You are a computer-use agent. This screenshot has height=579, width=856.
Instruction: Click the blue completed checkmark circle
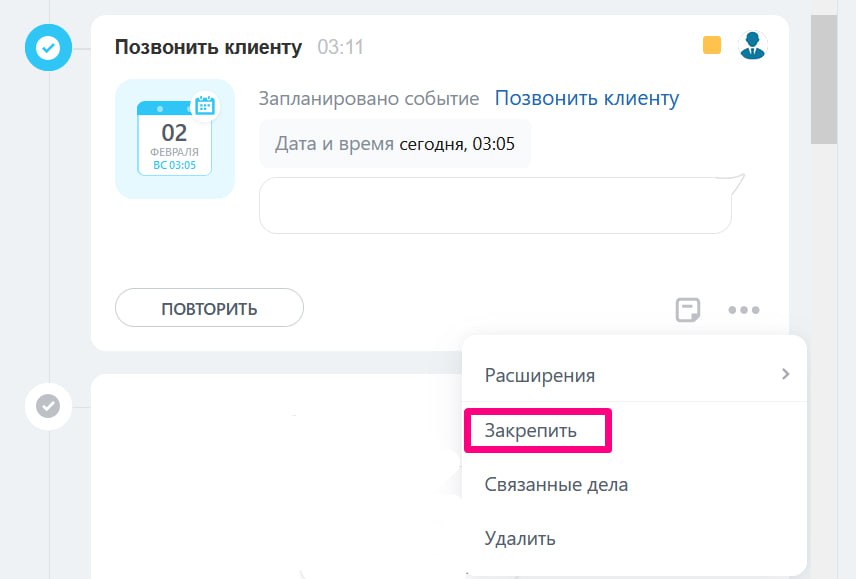pyautogui.click(x=47, y=47)
